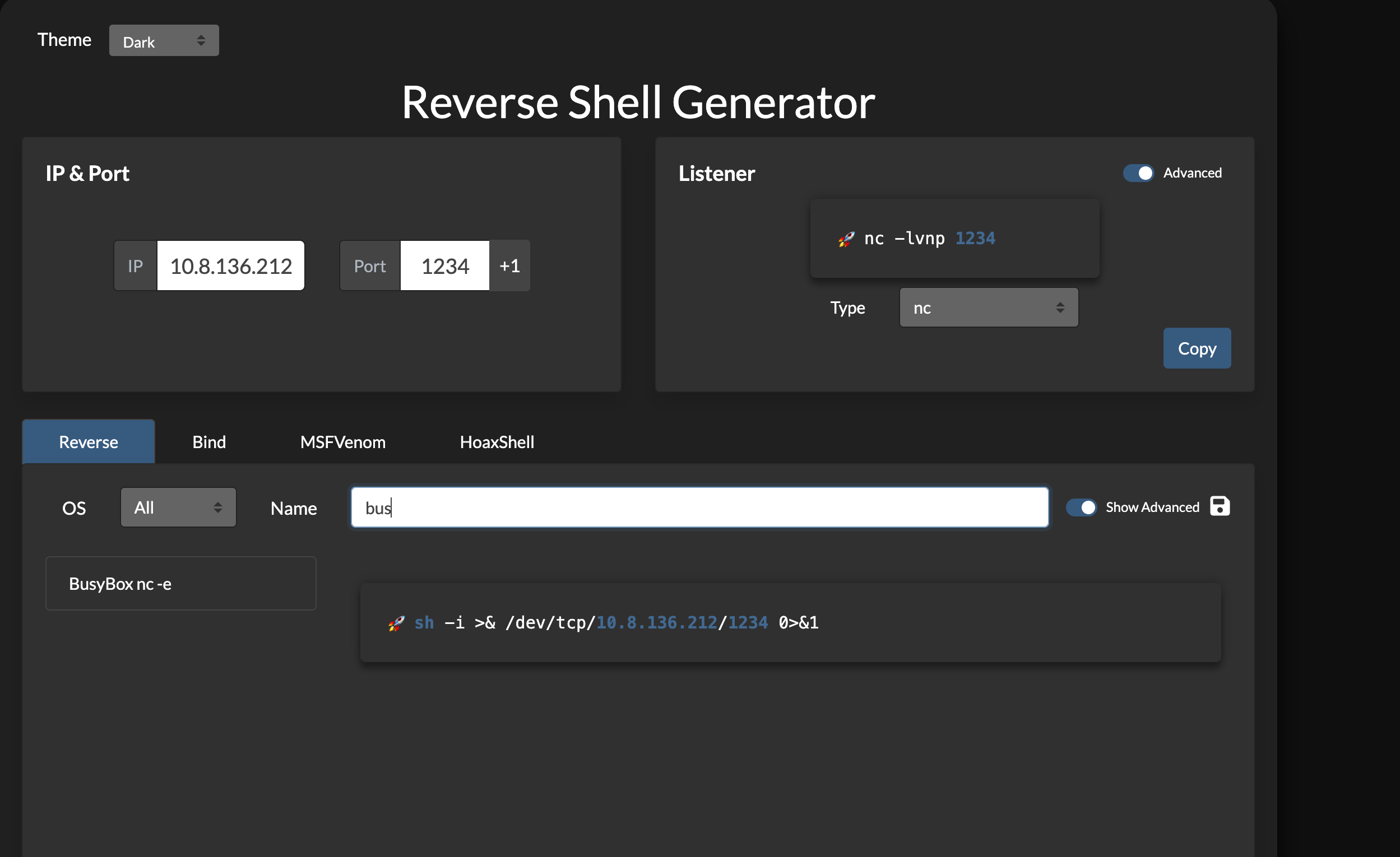Click the nc -lvnp listener command box

pyautogui.click(x=954, y=239)
